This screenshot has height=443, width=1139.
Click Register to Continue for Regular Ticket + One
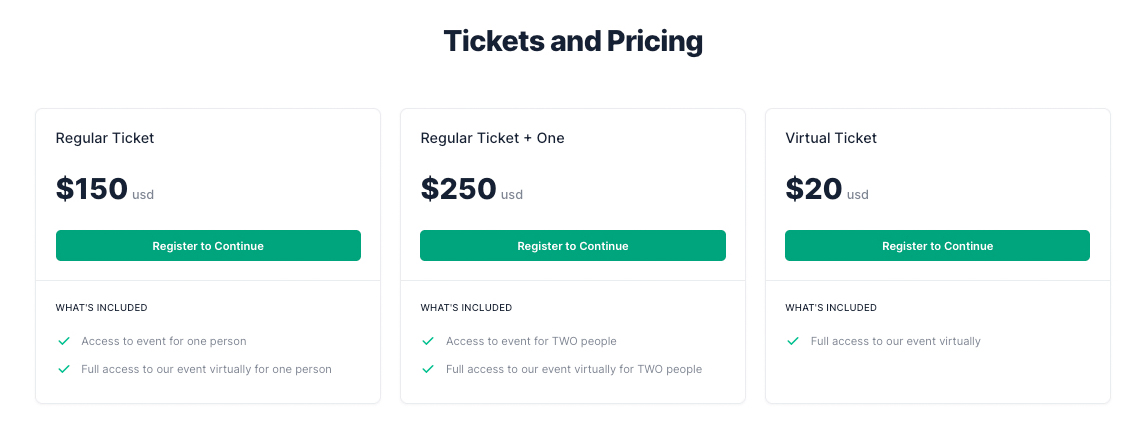(x=572, y=245)
